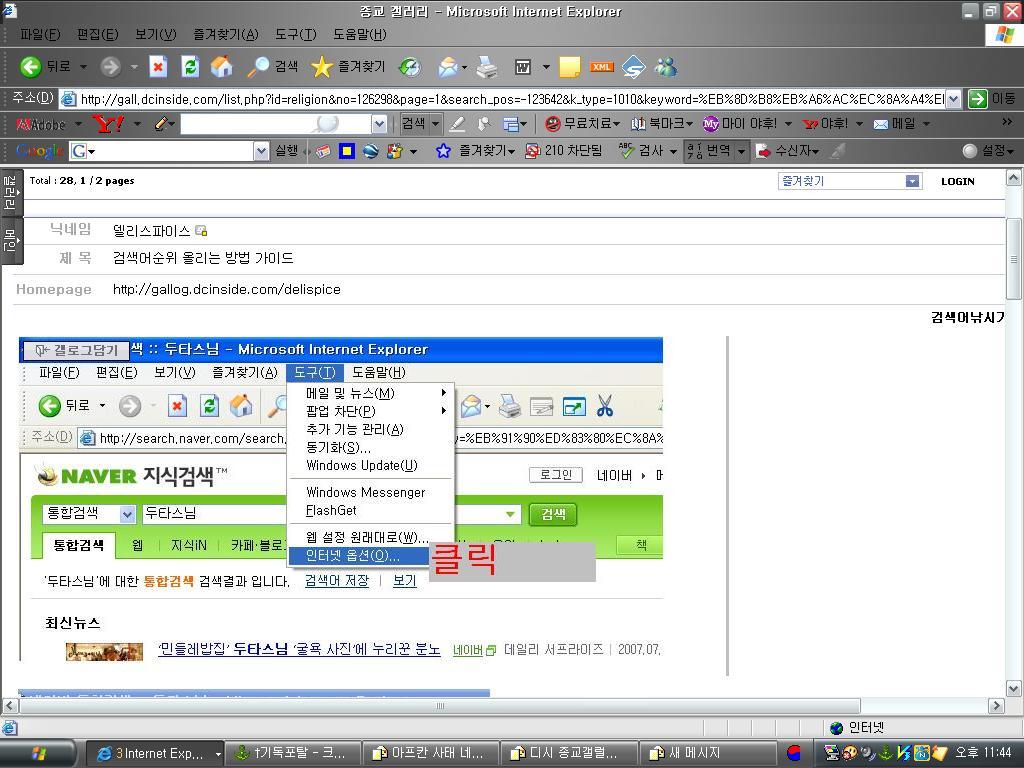
Task: Click the LOGIN link on the page
Action: tap(957, 182)
